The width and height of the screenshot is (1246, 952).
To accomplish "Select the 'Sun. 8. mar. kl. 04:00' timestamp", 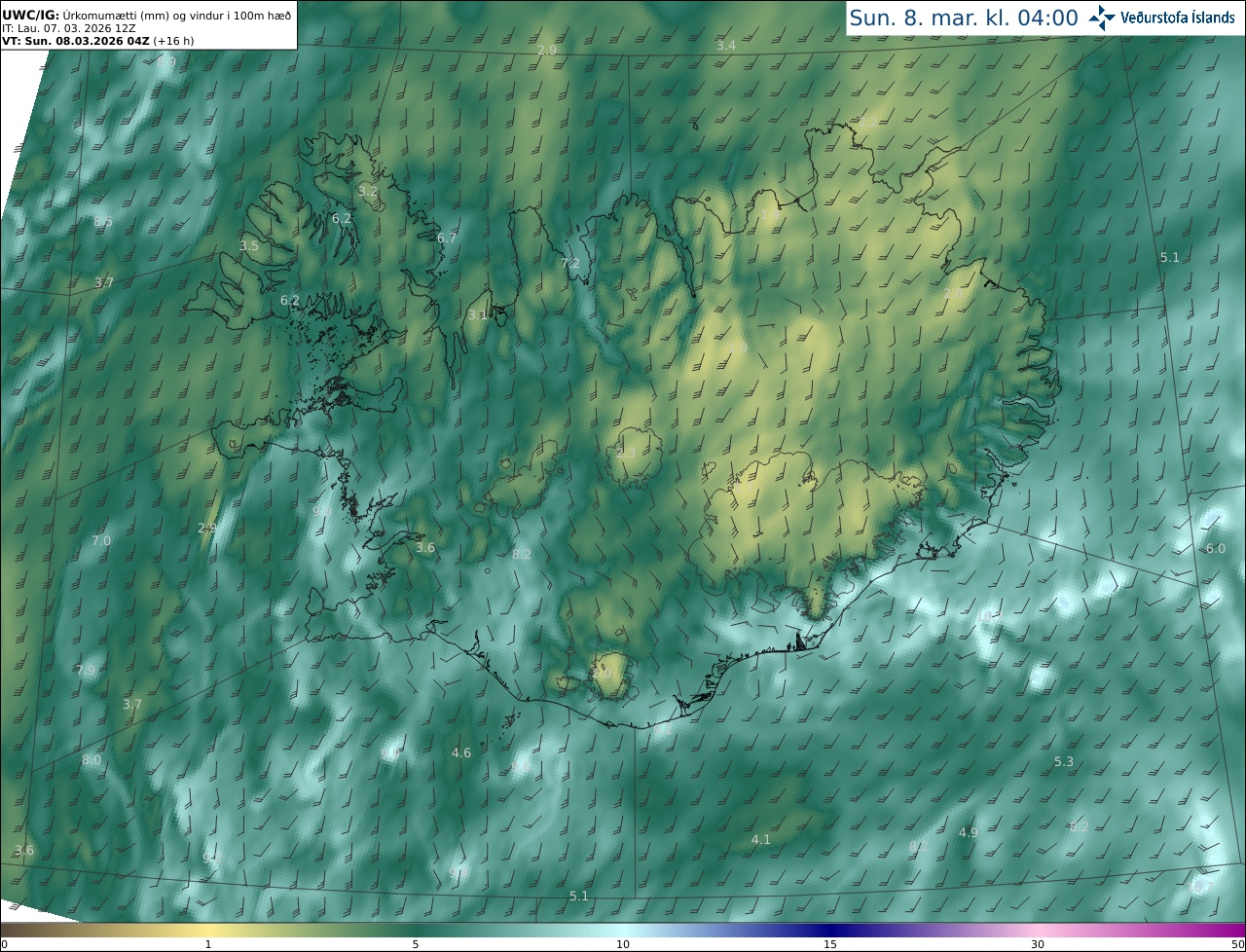I will 964,18.
